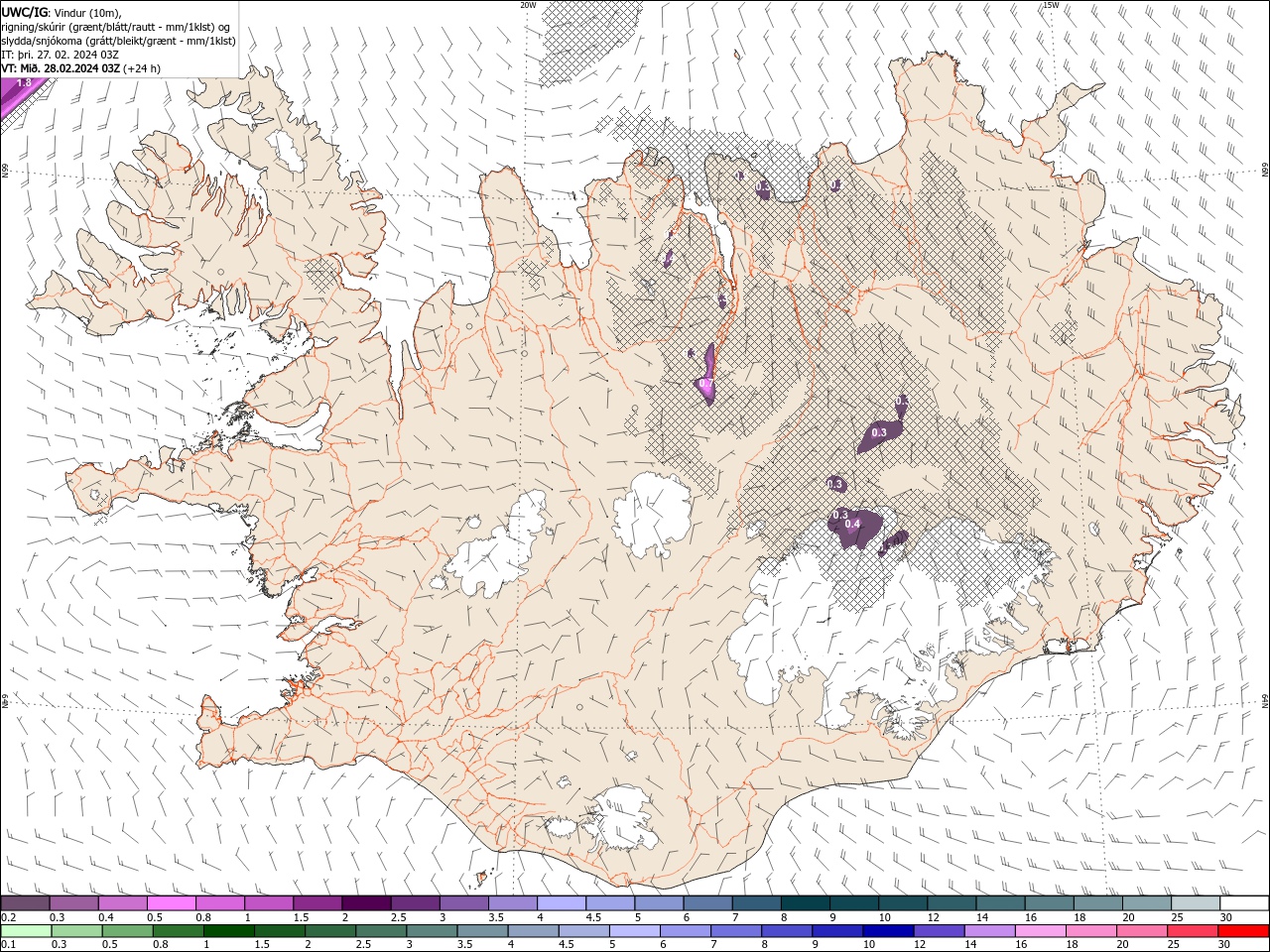Pick the white swatch at 30 in upper scale
This screenshot has width=1270, height=952.
tap(1244, 903)
